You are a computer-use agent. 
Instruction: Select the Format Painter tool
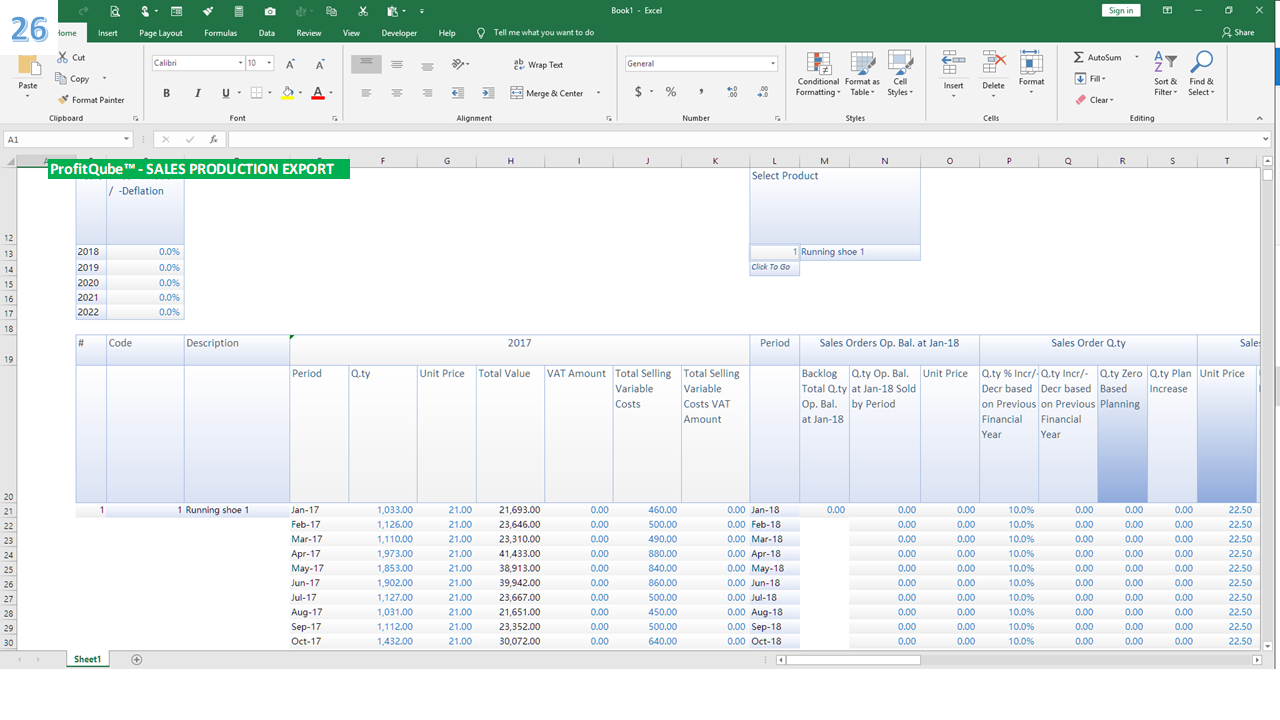(x=91, y=100)
